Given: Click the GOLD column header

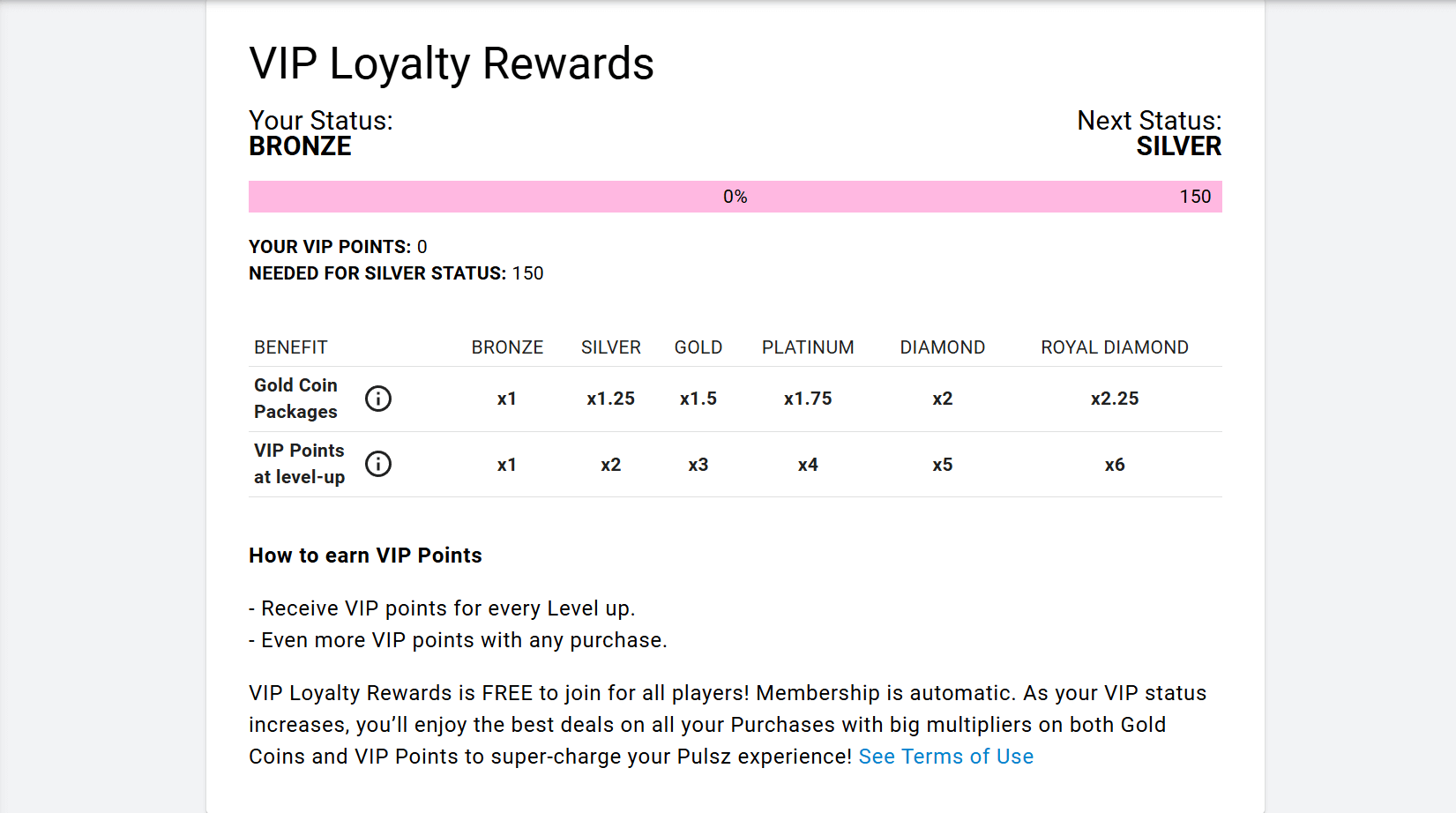Looking at the screenshot, I should pyautogui.click(x=698, y=347).
